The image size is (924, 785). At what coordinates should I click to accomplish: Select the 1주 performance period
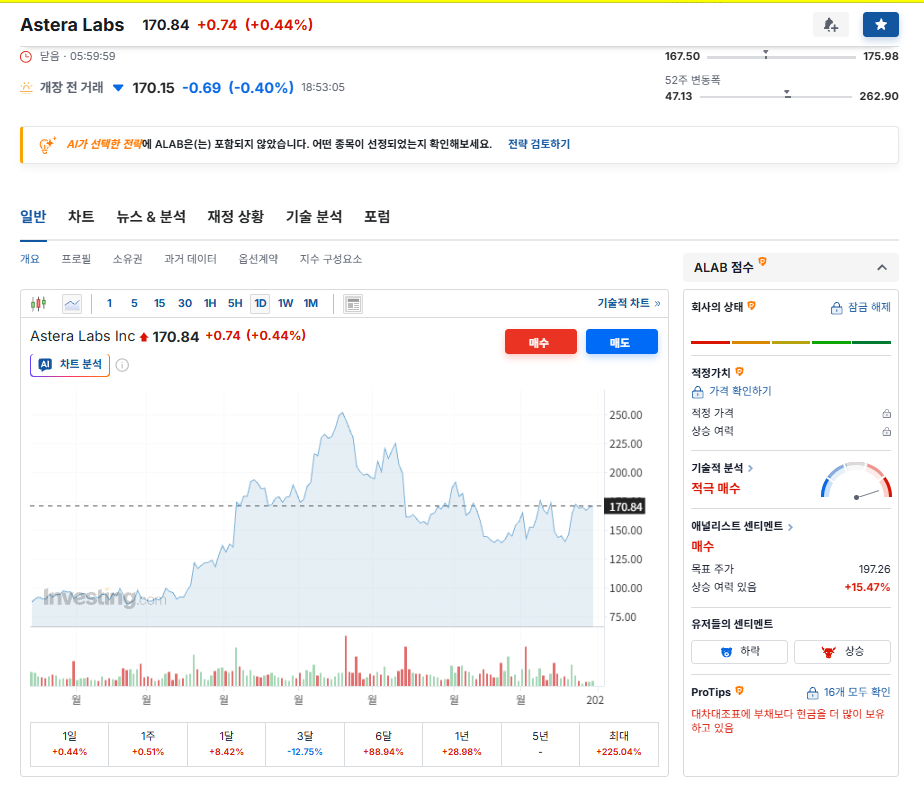(148, 744)
